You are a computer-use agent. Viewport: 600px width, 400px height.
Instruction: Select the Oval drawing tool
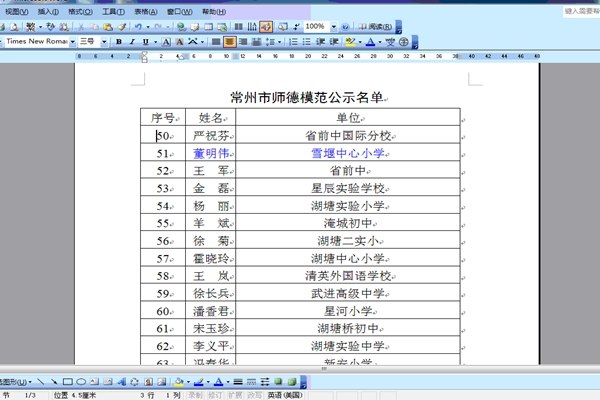pyautogui.click(x=81, y=382)
